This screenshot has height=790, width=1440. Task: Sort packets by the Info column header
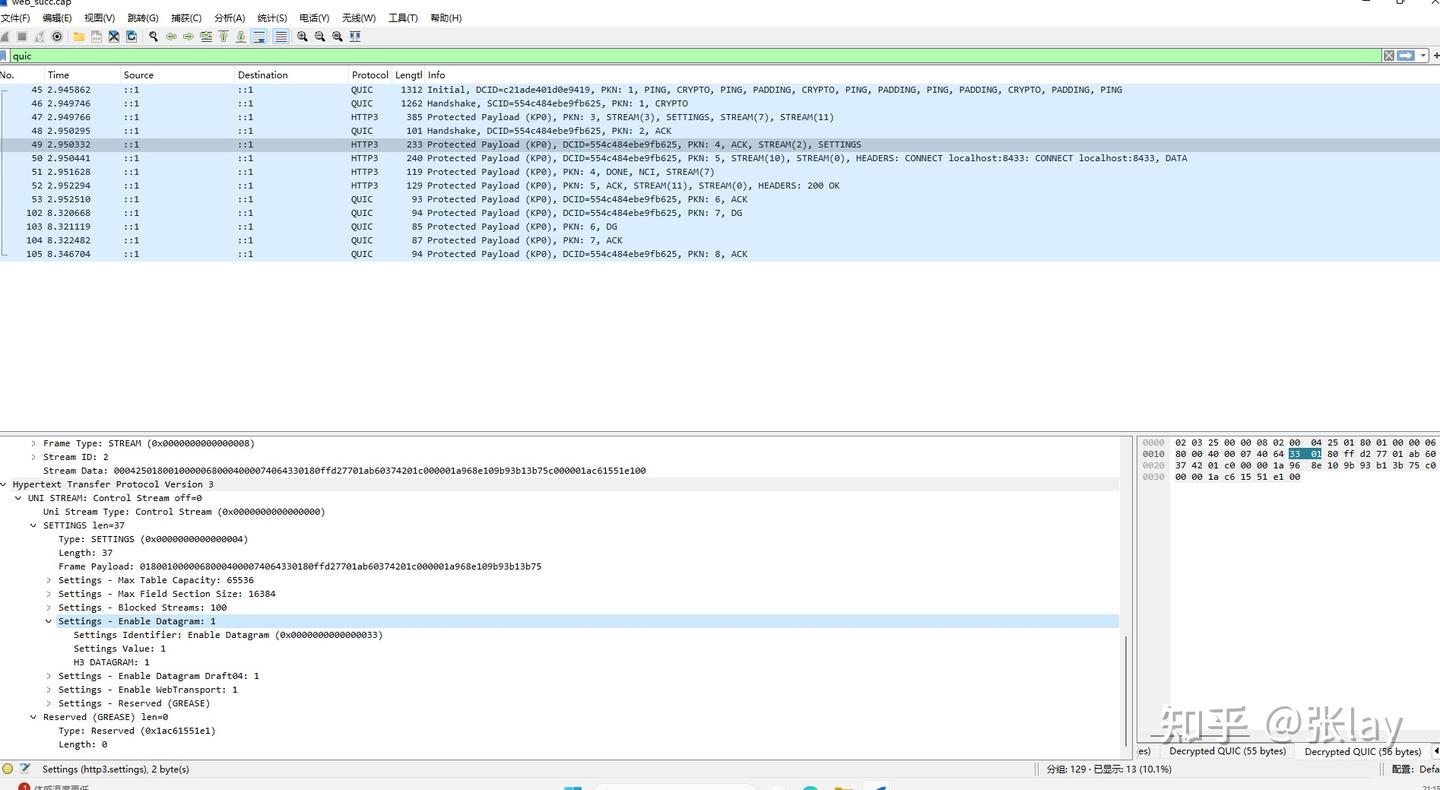click(x=930, y=75)
